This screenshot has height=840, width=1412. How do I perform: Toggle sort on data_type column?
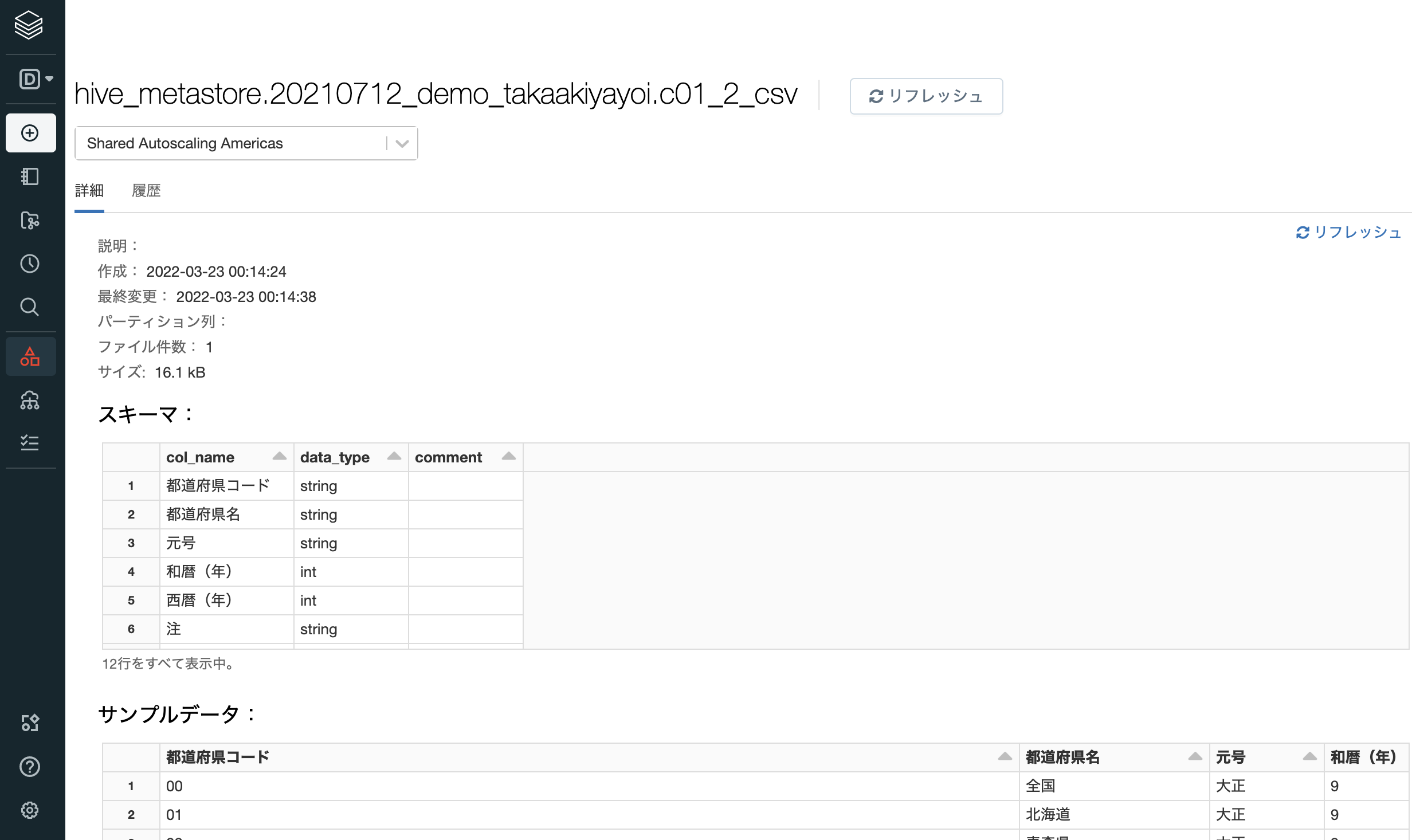point(394,457)
